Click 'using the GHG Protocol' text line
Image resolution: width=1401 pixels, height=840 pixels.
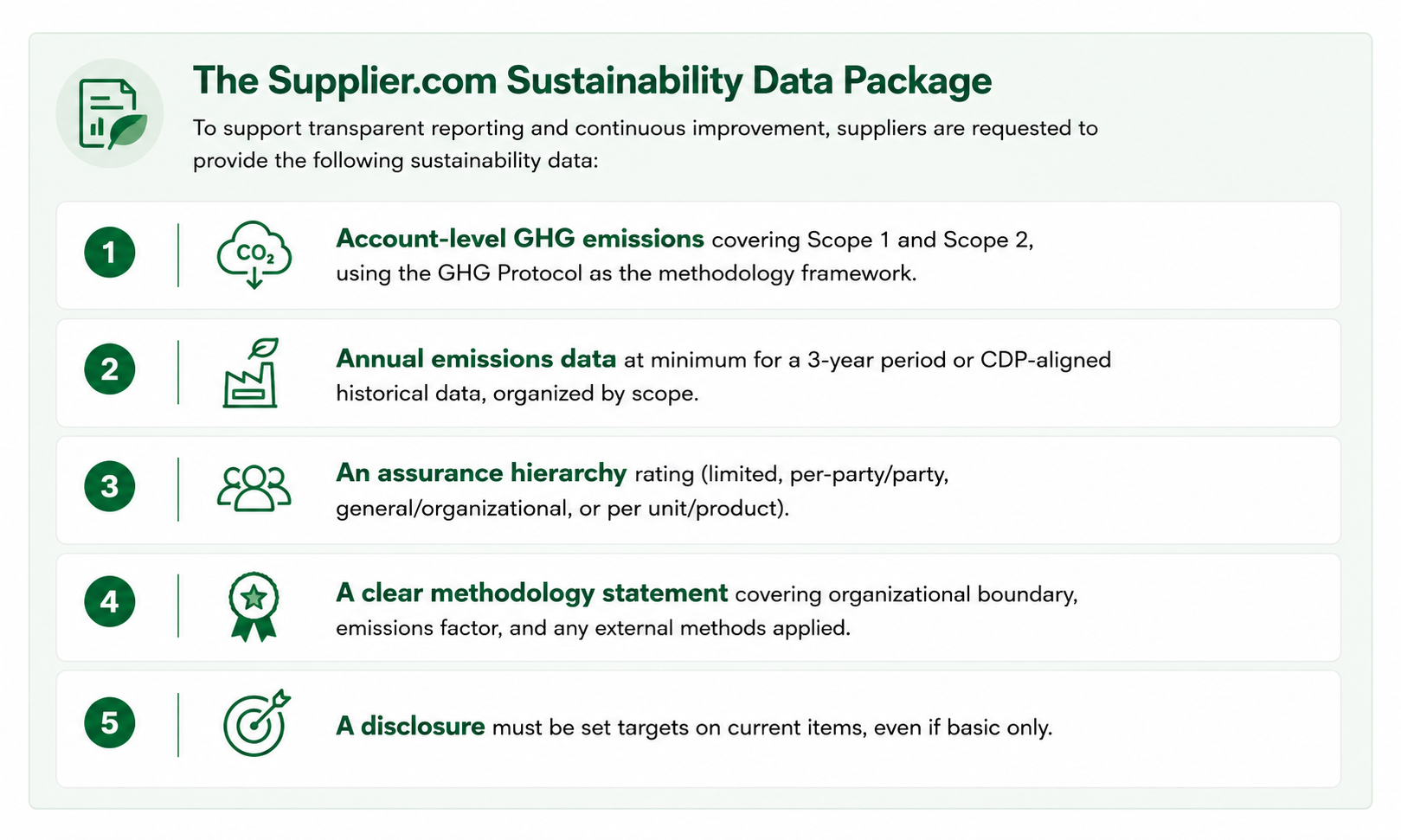[x=626, y=273]
